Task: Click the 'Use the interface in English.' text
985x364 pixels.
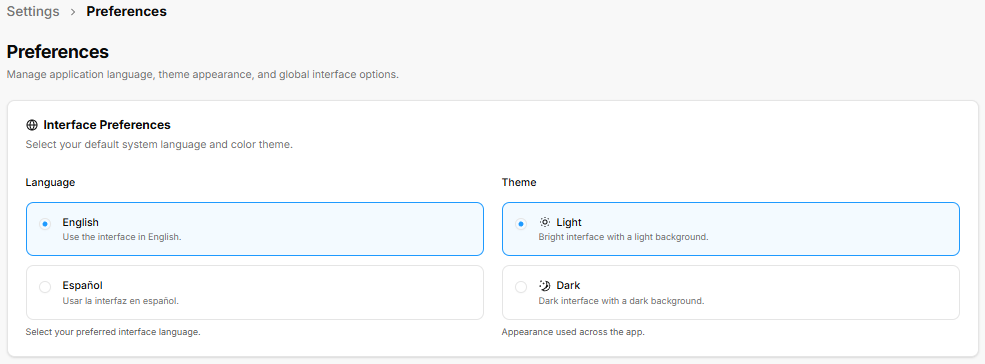Action: [x=122, y=238]
